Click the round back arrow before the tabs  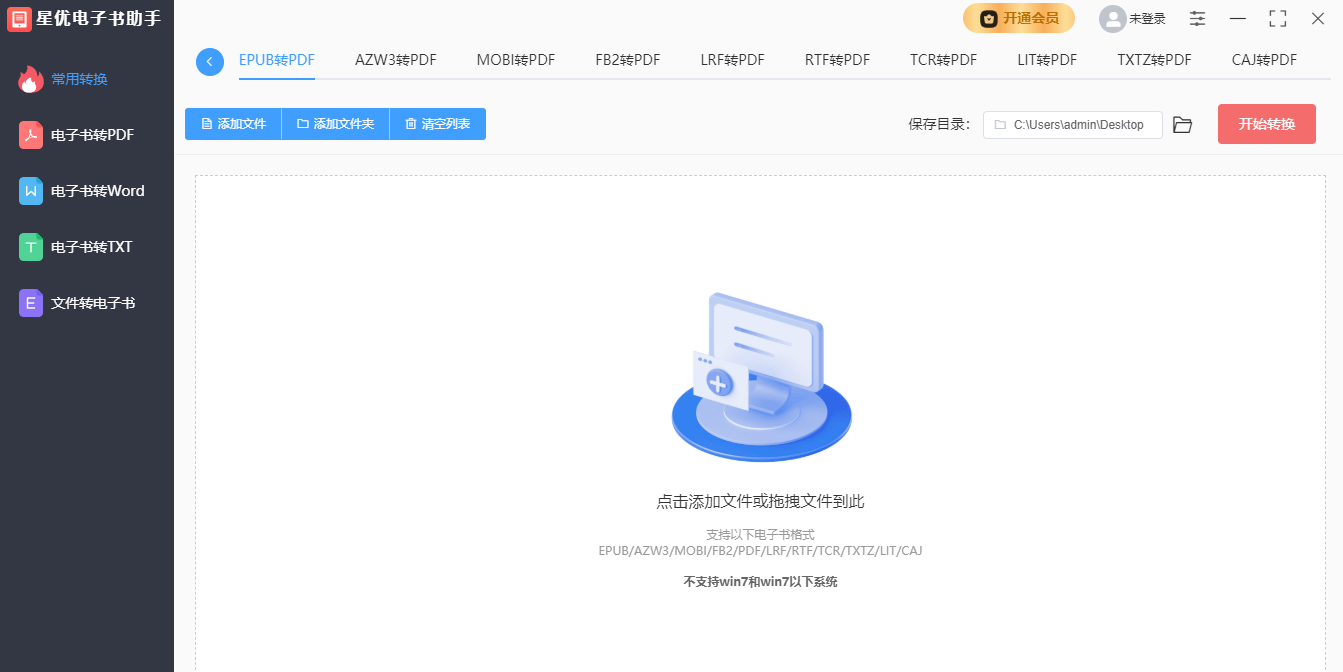(x=210, y=61)
